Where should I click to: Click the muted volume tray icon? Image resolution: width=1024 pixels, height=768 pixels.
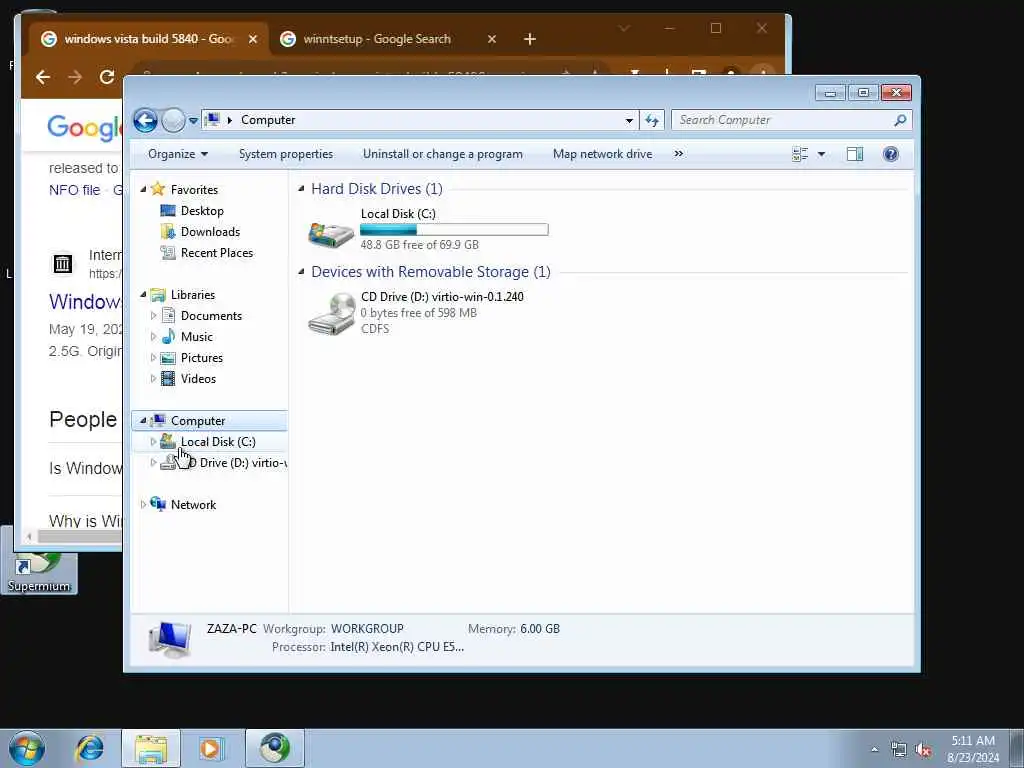pyautogui.click(x=923, y=750)
